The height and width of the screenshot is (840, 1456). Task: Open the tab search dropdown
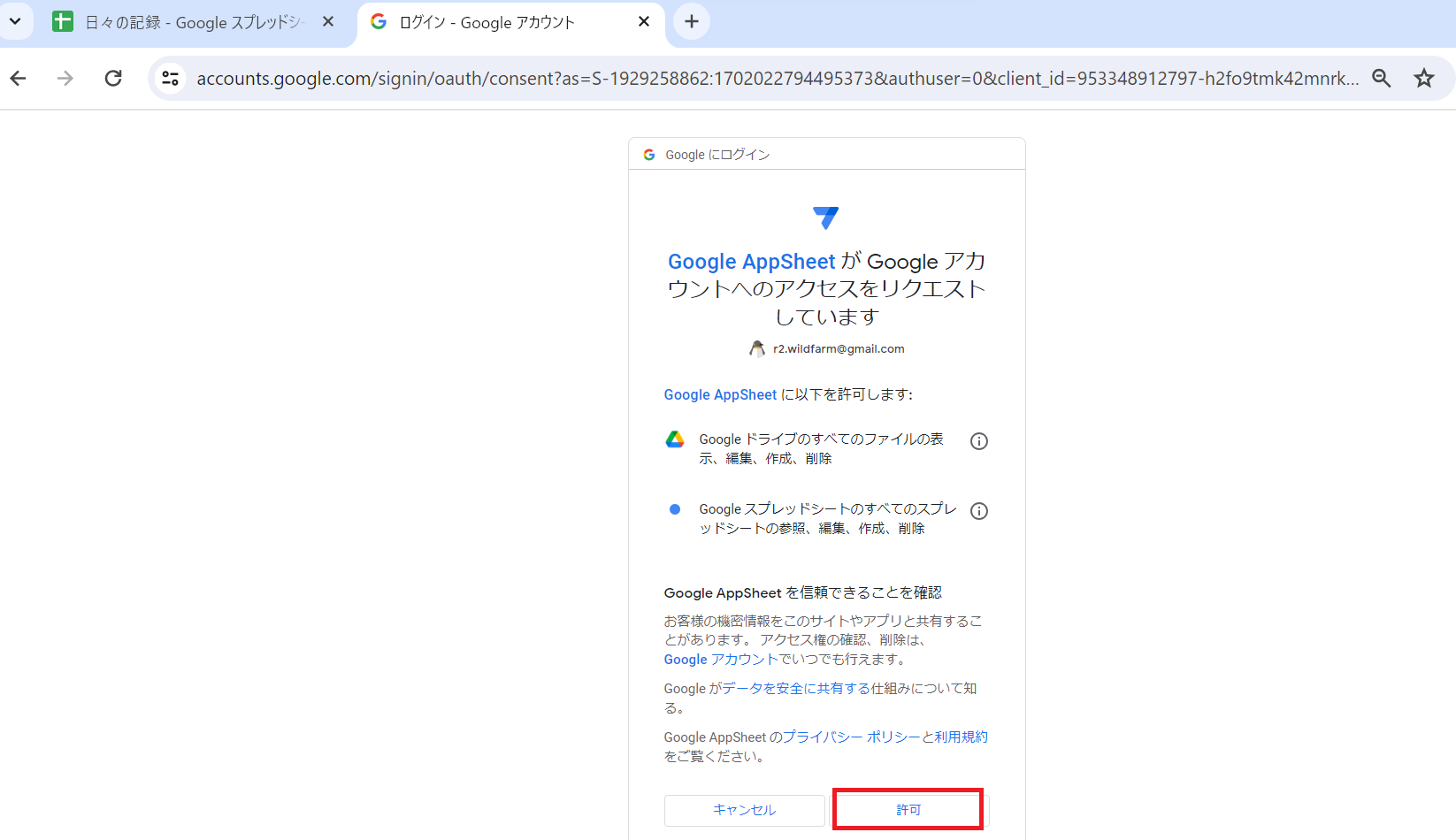click(15, 21)
